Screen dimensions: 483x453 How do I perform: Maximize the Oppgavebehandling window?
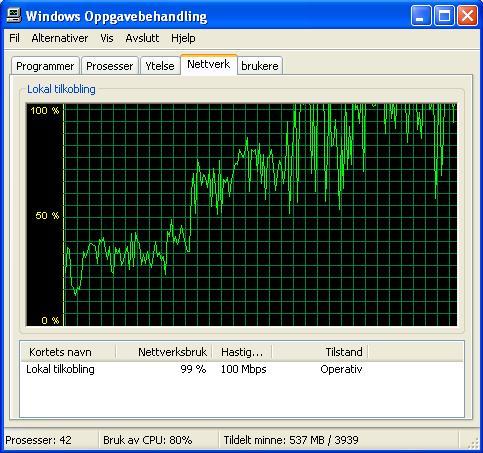coord(444,16)
